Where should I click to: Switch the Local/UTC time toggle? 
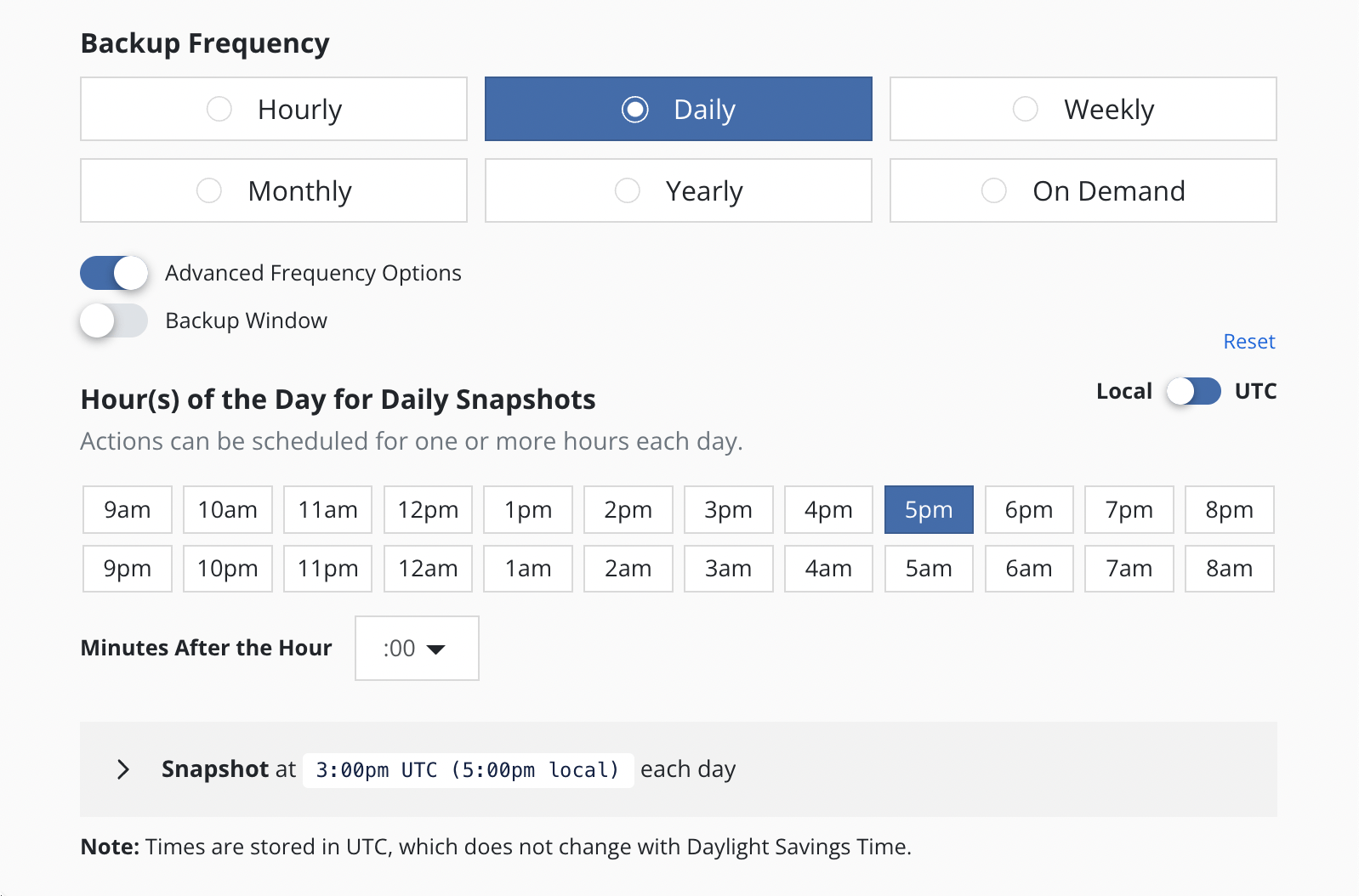coord(1193,391)
